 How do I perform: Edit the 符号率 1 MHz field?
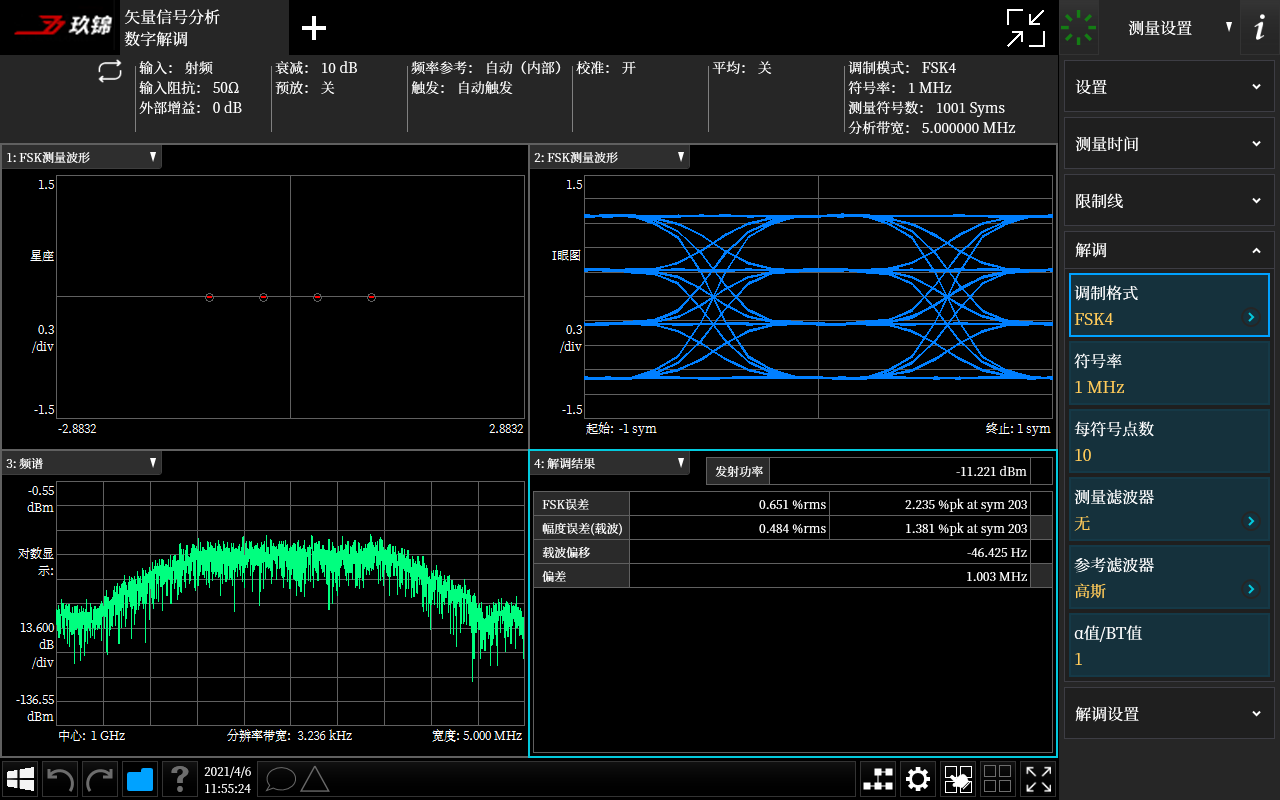(1169, 373)
